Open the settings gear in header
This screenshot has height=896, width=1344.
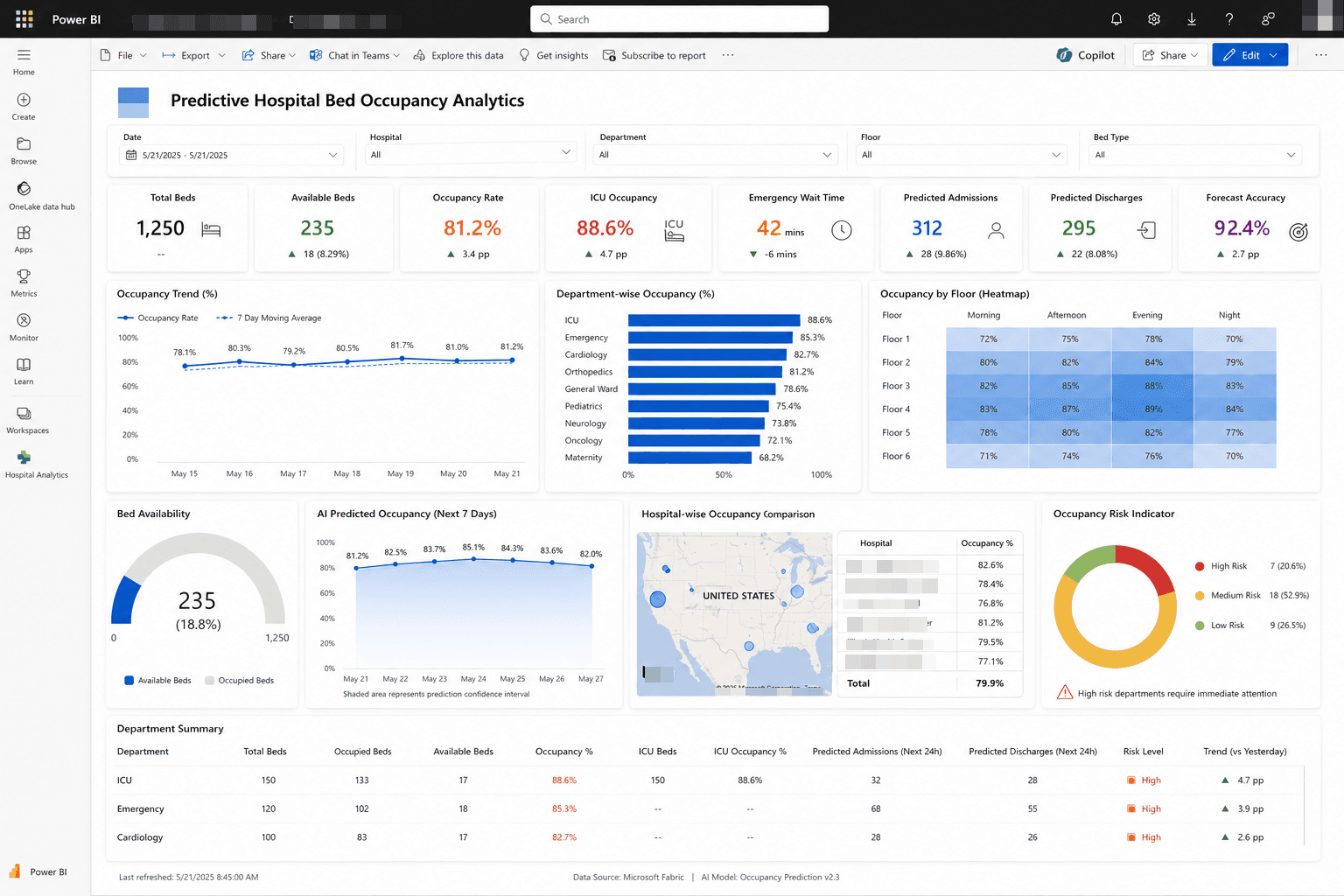(1154, 19)
